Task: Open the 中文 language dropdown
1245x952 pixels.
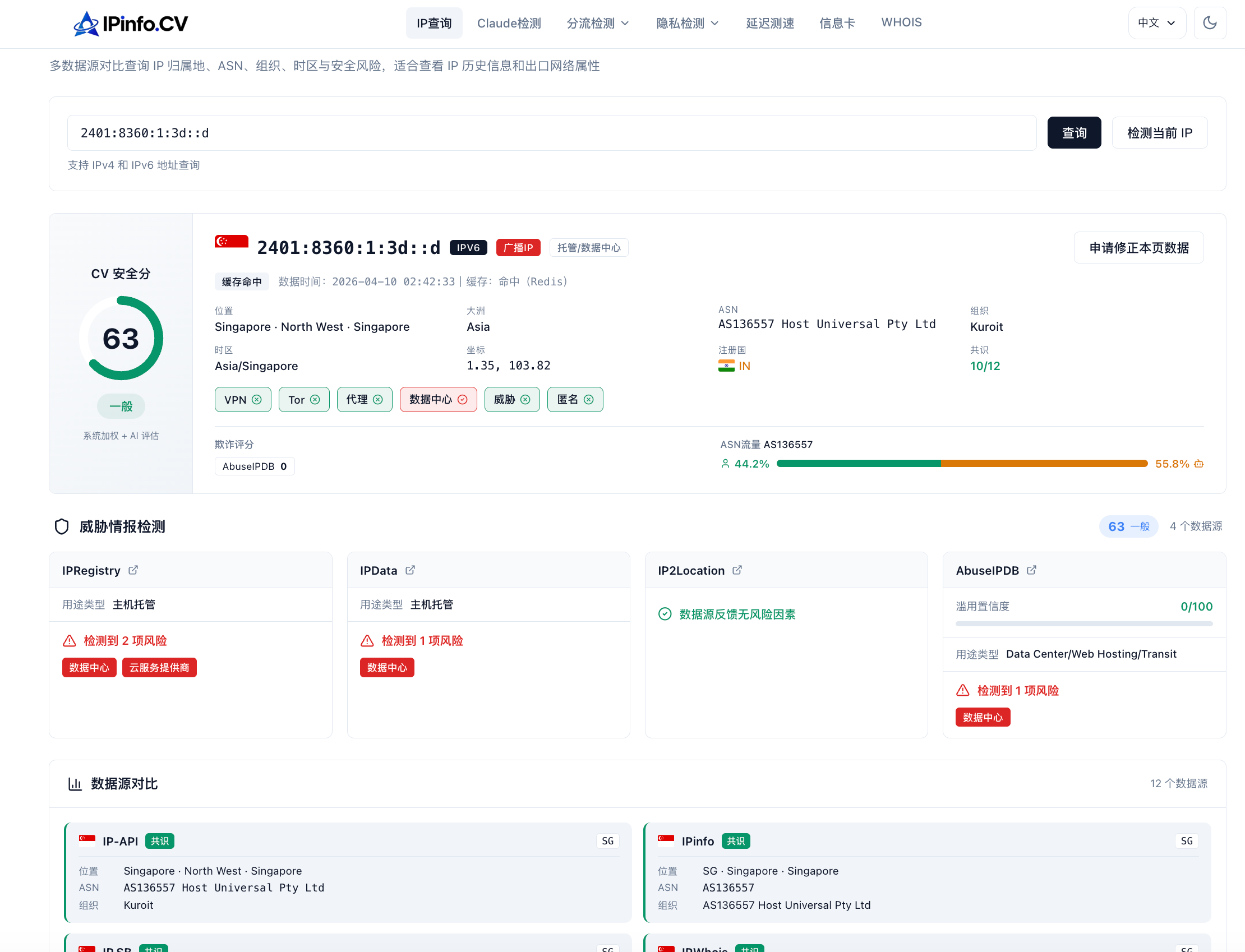Action: pos(1156,22)
